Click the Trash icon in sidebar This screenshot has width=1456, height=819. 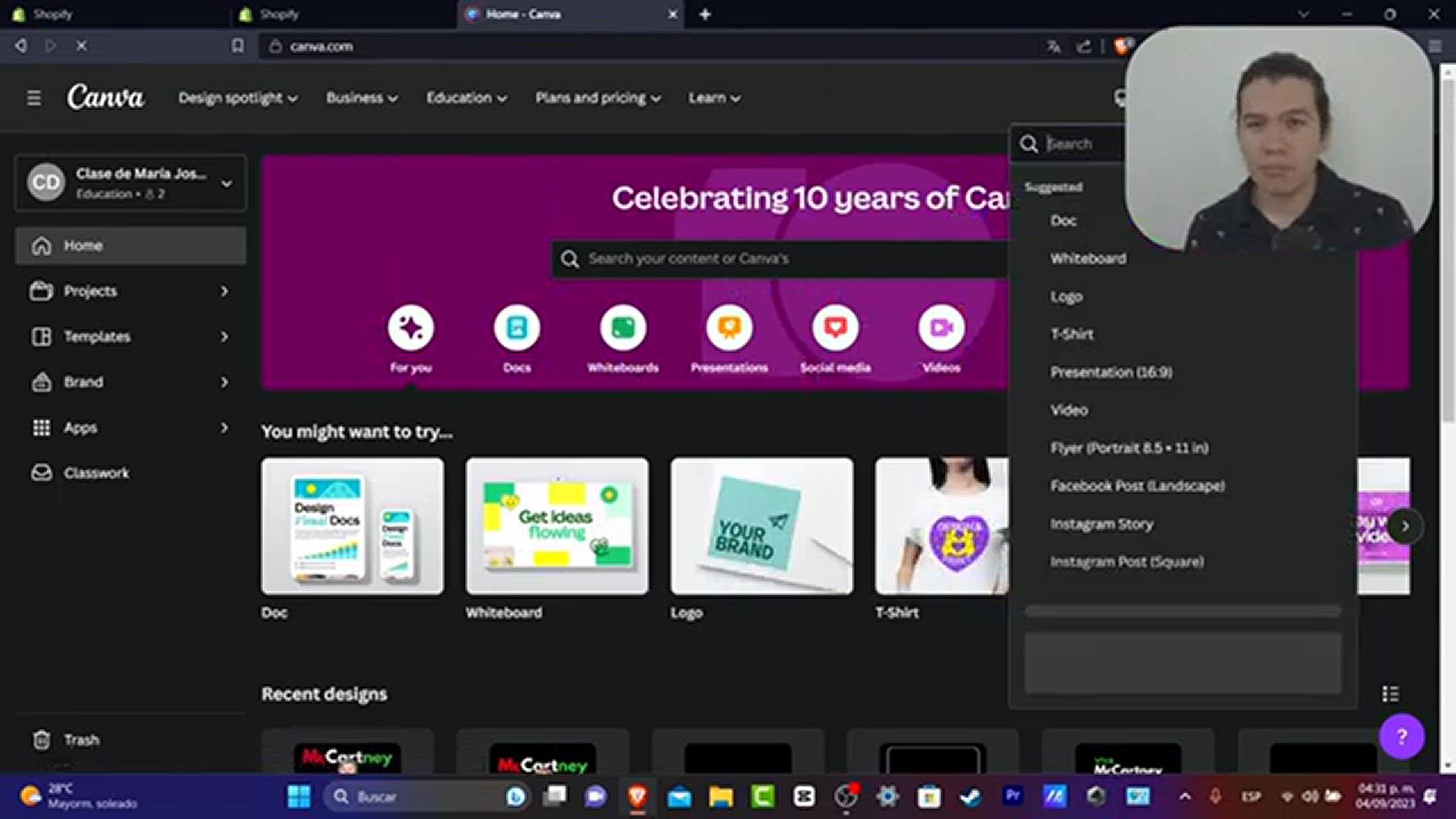(42, 739)
